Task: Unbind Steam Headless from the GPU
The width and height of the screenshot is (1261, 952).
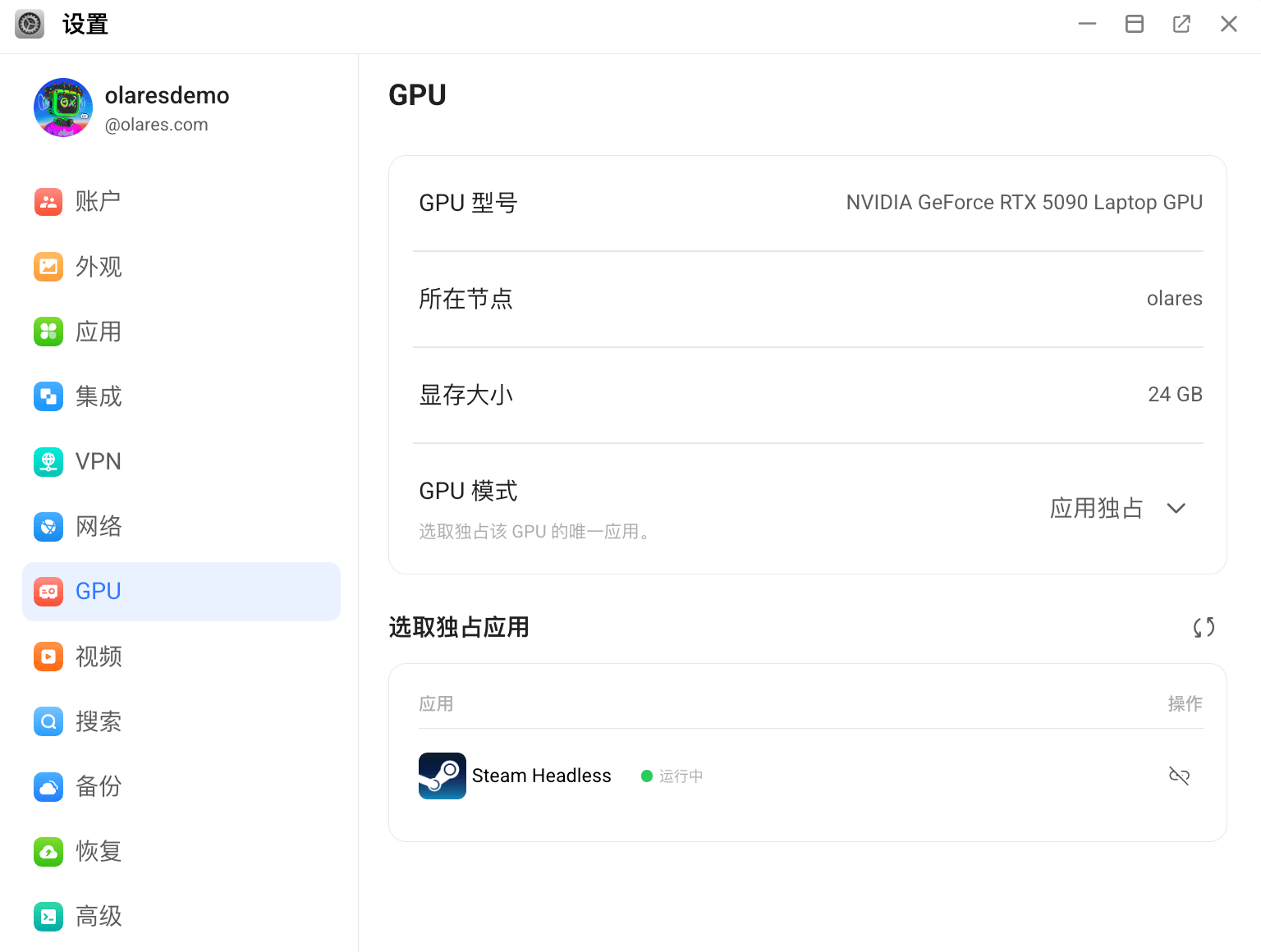Action: tap(1179, 776)
